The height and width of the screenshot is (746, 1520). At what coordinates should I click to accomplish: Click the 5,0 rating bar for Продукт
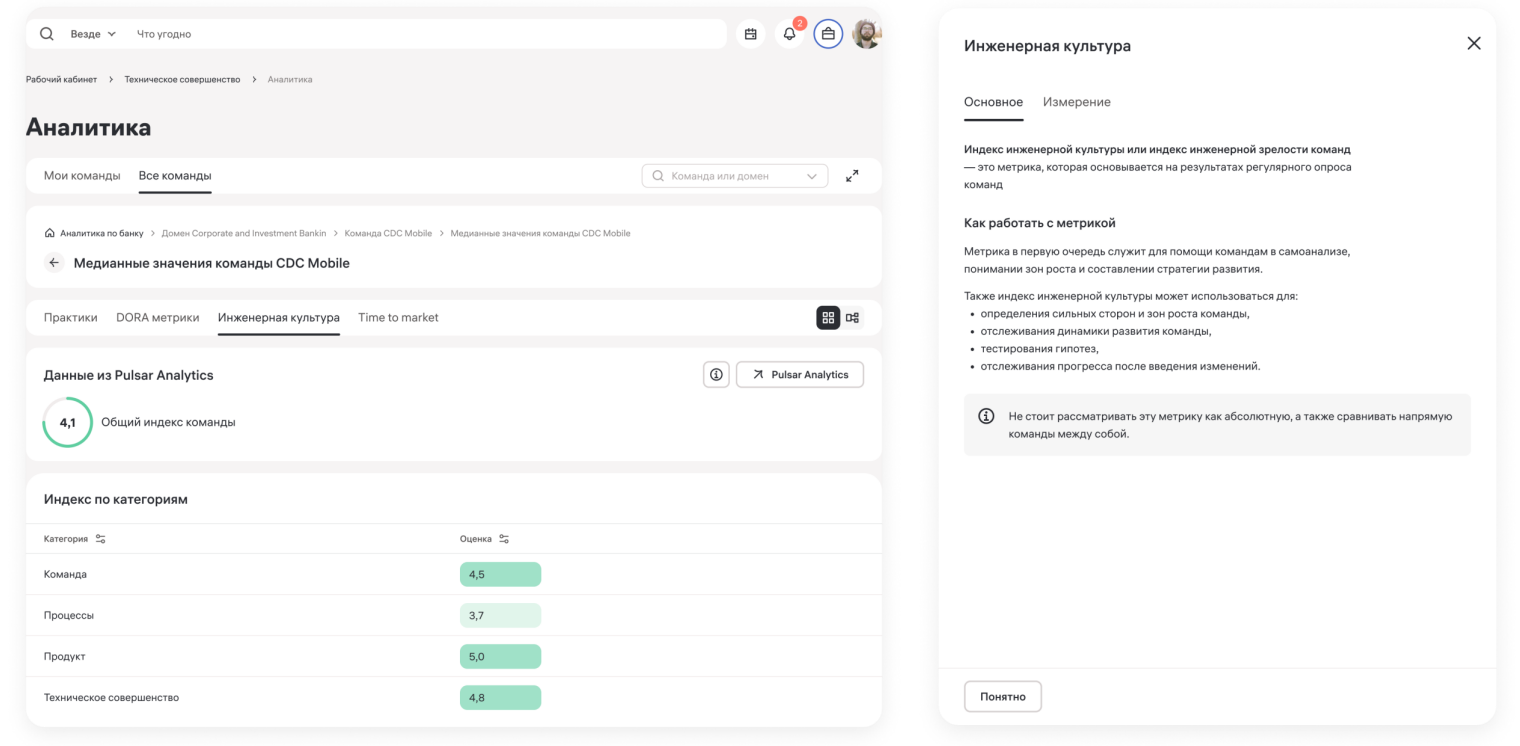pos(500,656)
